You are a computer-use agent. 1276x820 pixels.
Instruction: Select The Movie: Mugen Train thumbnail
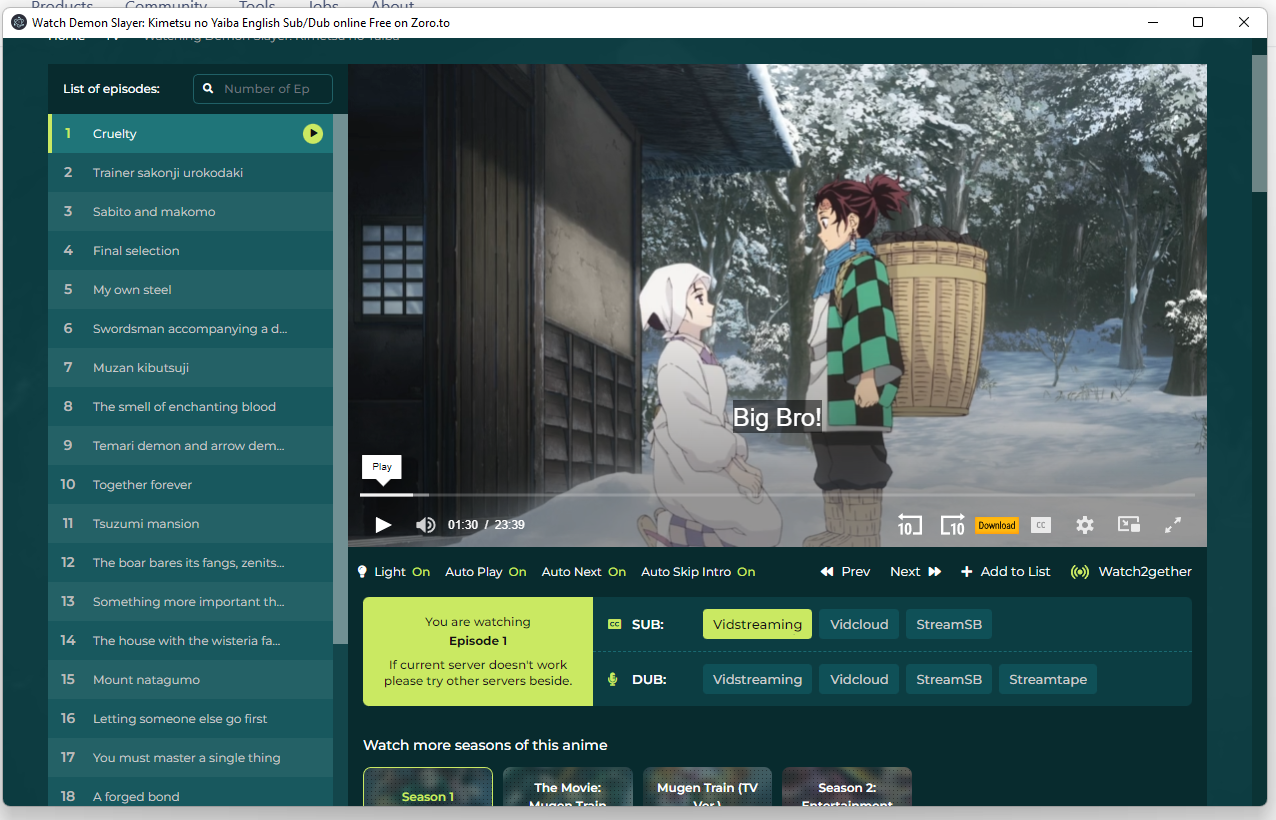(568, 787)
